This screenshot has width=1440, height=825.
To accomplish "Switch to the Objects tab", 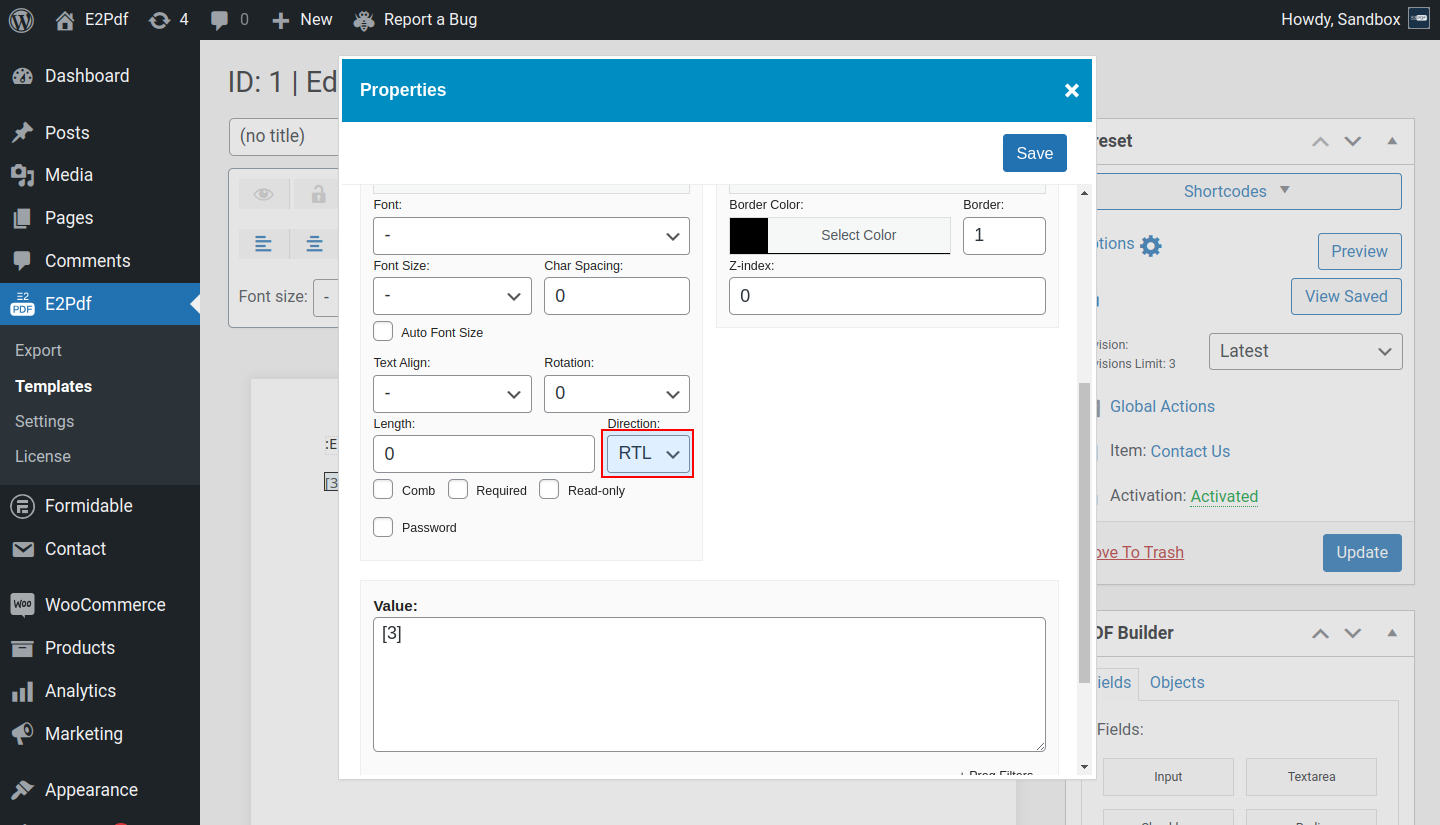I will point(1176,682).
